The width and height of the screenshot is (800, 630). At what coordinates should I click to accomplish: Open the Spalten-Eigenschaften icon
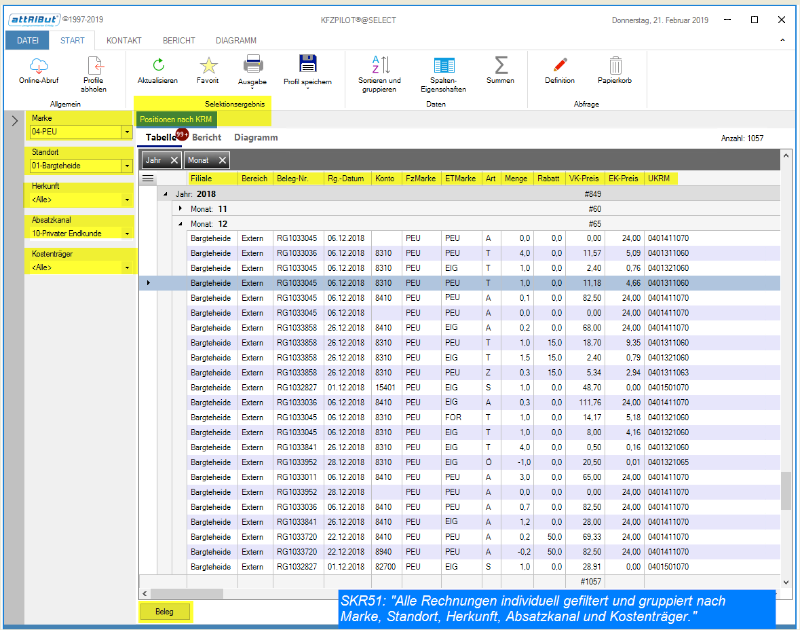coord(443,65)
